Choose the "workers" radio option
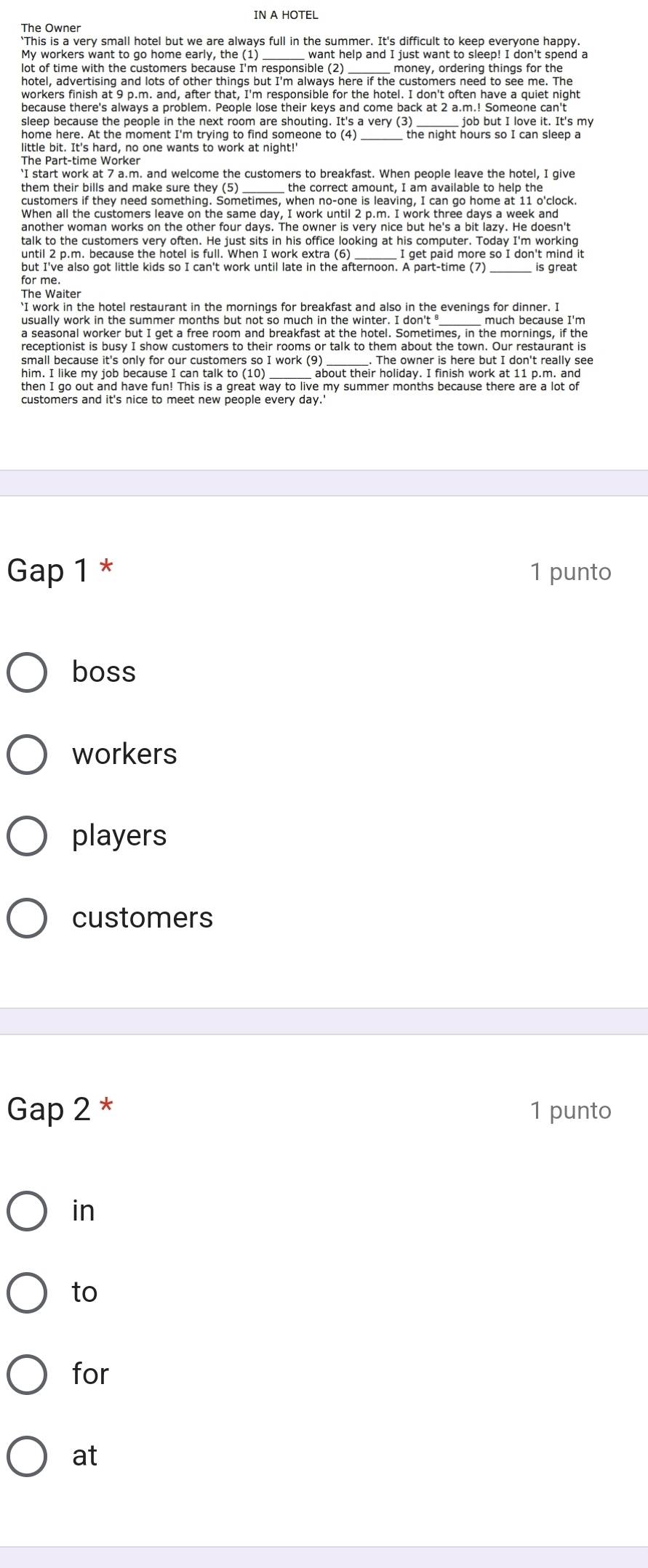648x1568 pixels. click(28, 755)
